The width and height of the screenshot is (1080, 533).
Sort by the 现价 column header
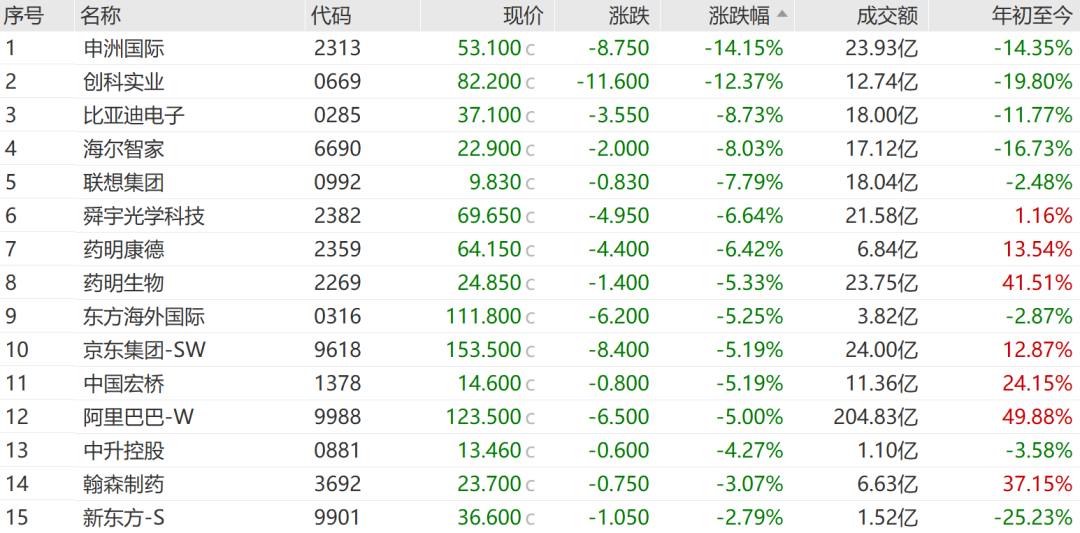coord(522,15)
